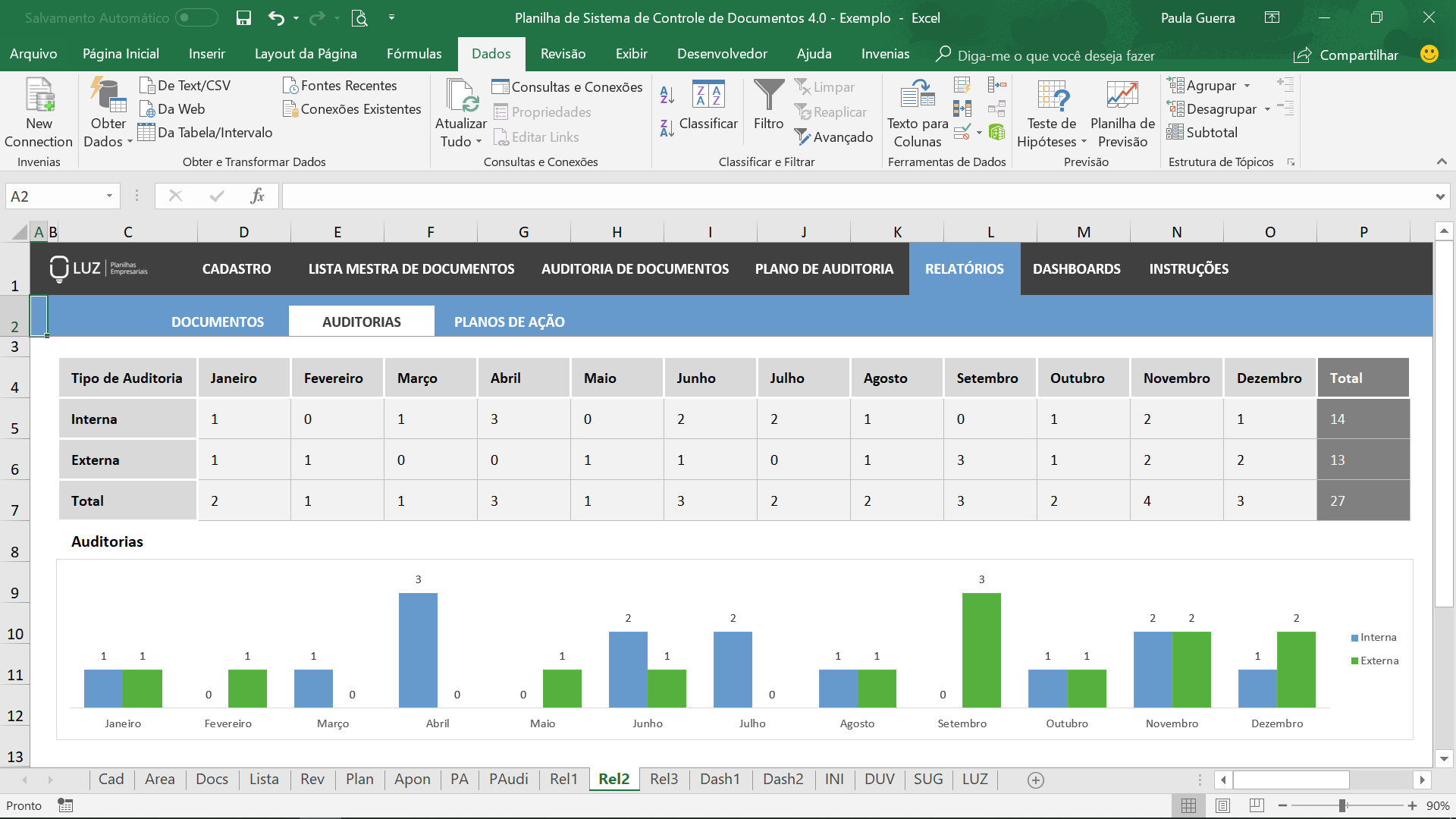The image size is (1456, 819).
Task: Switch to Normal view in status bar
Action: [1188, 805]
